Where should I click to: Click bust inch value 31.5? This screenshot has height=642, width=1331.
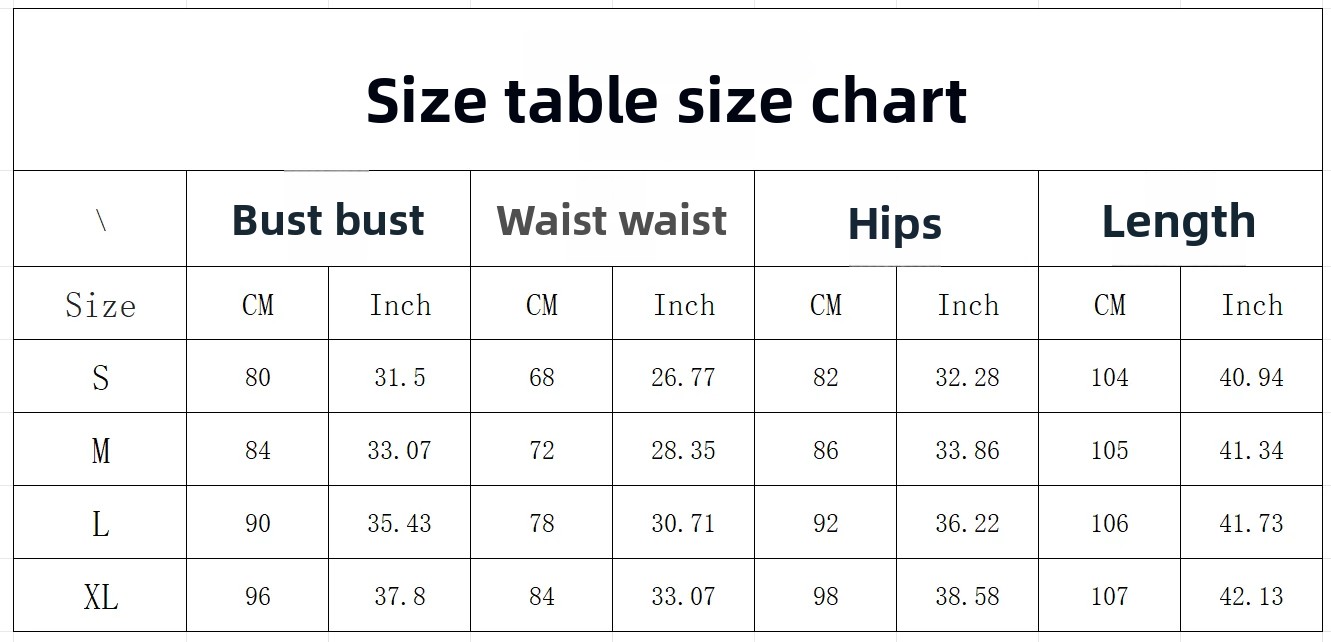(x=400, y=377)
